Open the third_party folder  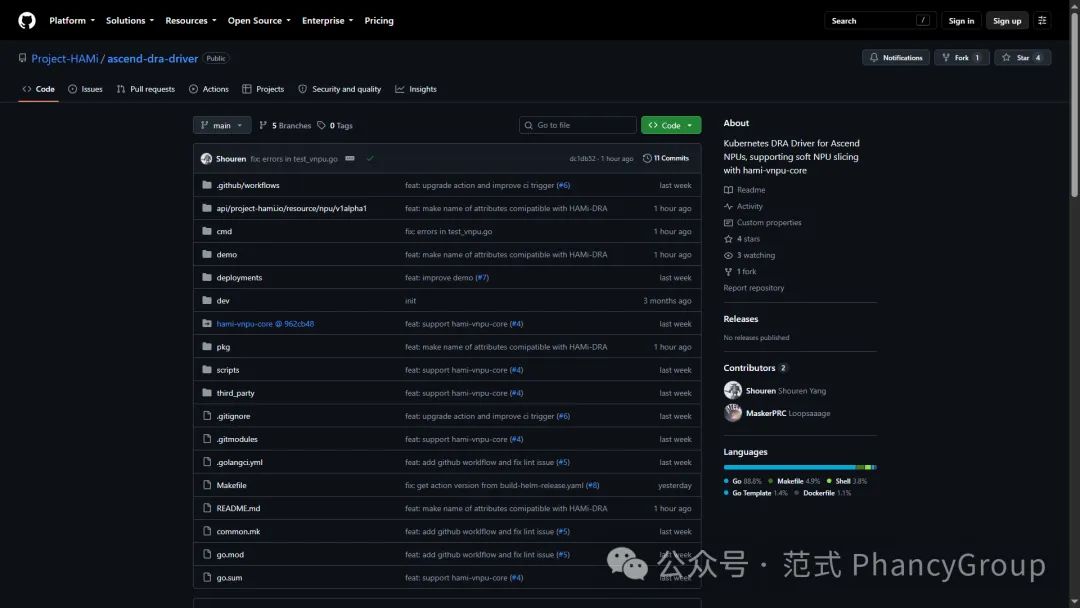coord(236,393)
